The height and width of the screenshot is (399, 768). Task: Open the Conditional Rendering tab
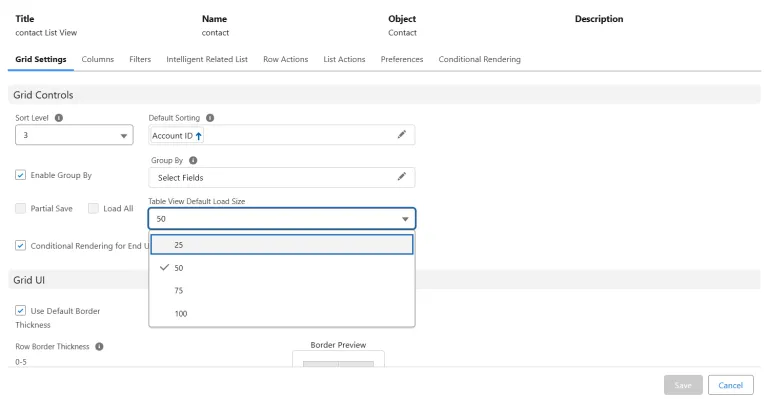click(x=480, y=59)
